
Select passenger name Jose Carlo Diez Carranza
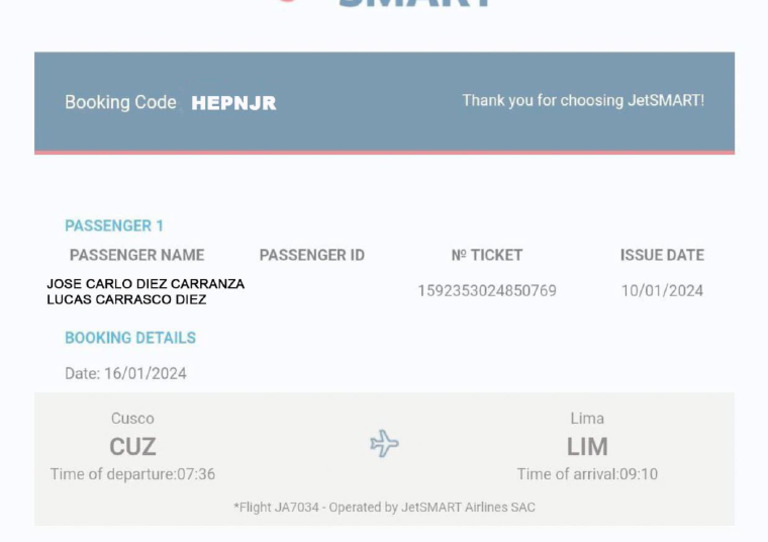point(146,284)
